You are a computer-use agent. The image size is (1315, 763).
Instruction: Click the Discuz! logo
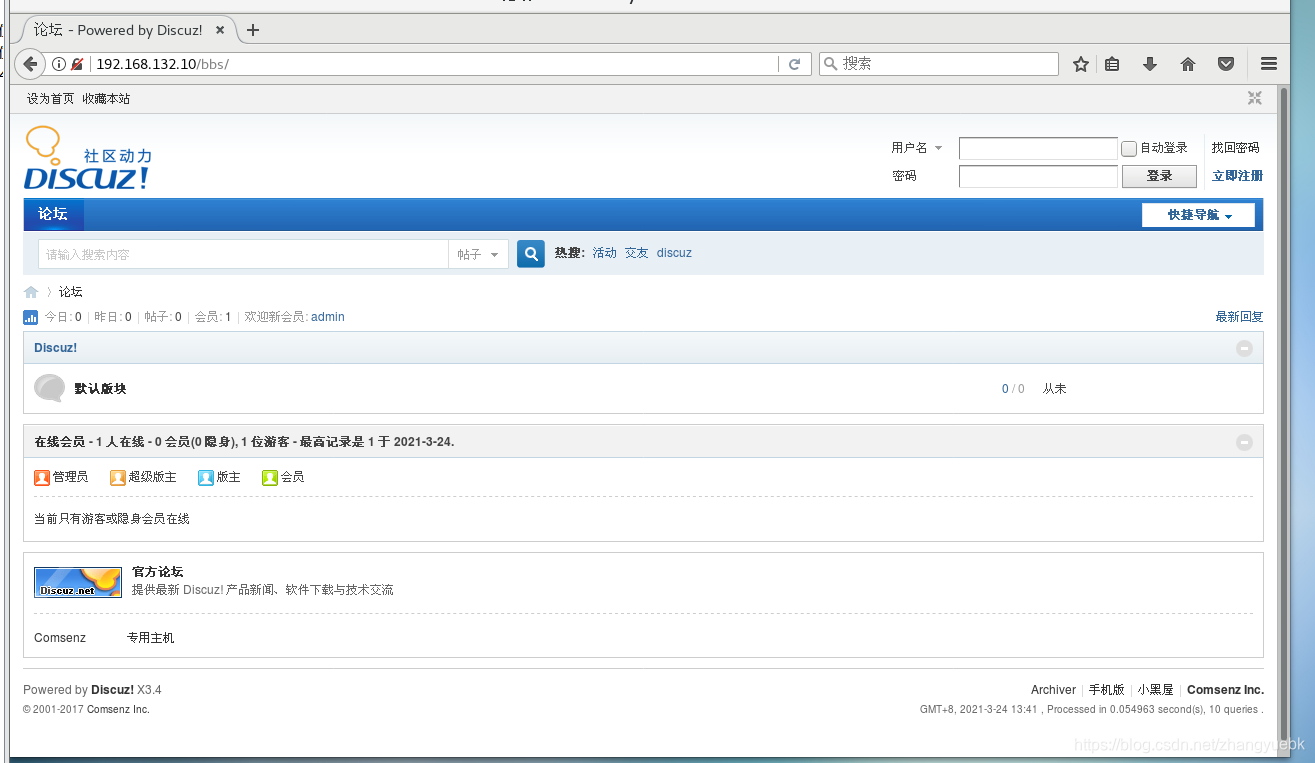pos(88,159)
